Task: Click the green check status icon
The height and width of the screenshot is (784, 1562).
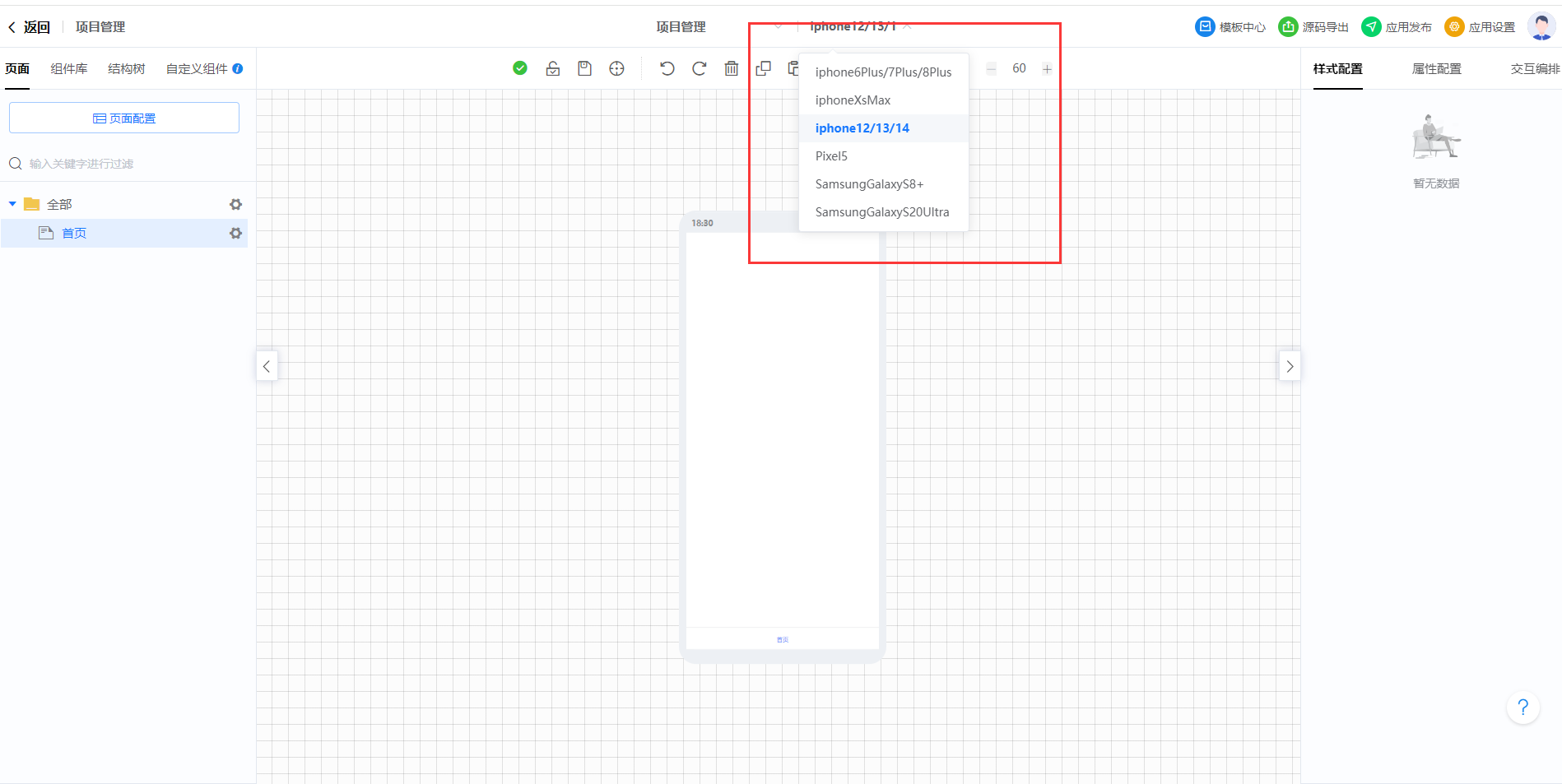Action: tap(520, 68)
